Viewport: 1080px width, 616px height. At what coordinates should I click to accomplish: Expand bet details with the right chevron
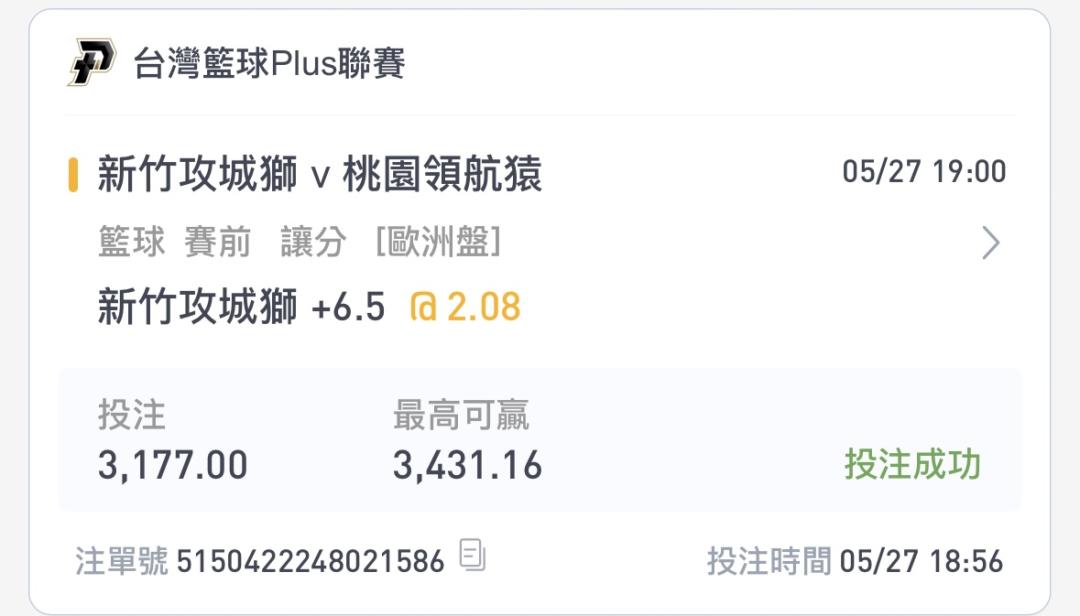click(x=990, y=243)
